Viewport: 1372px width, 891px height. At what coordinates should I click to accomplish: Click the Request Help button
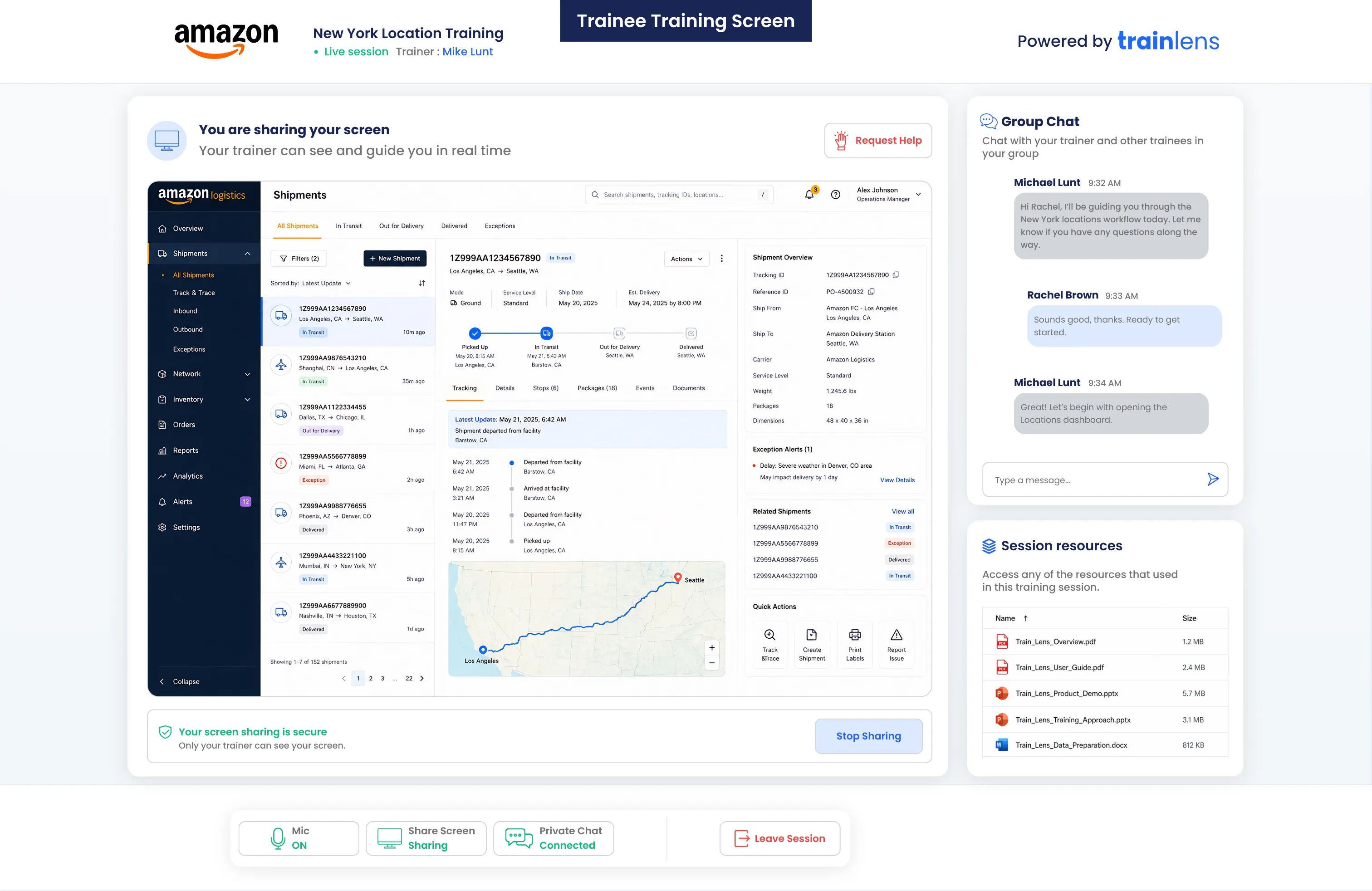tap(878, 141)
